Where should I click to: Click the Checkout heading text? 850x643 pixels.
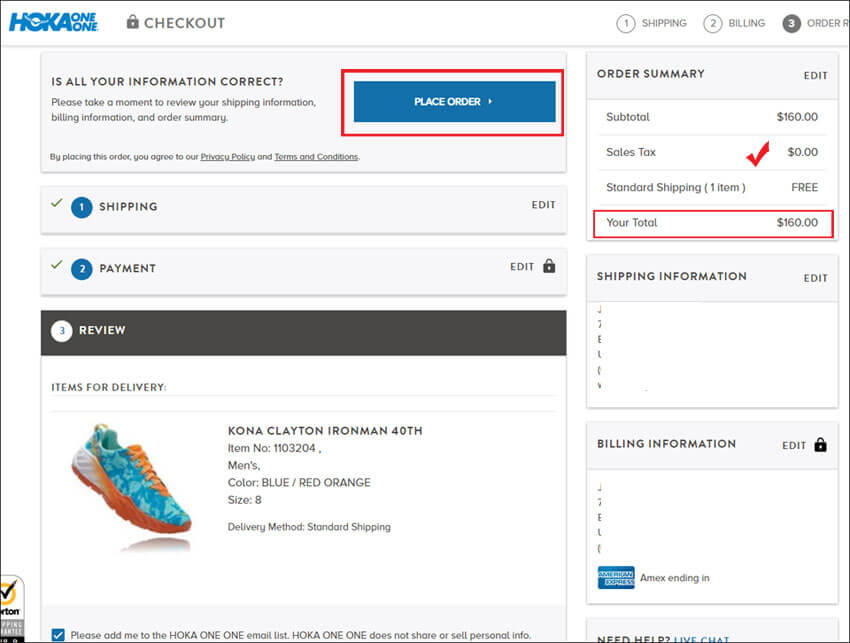(184, 23)
